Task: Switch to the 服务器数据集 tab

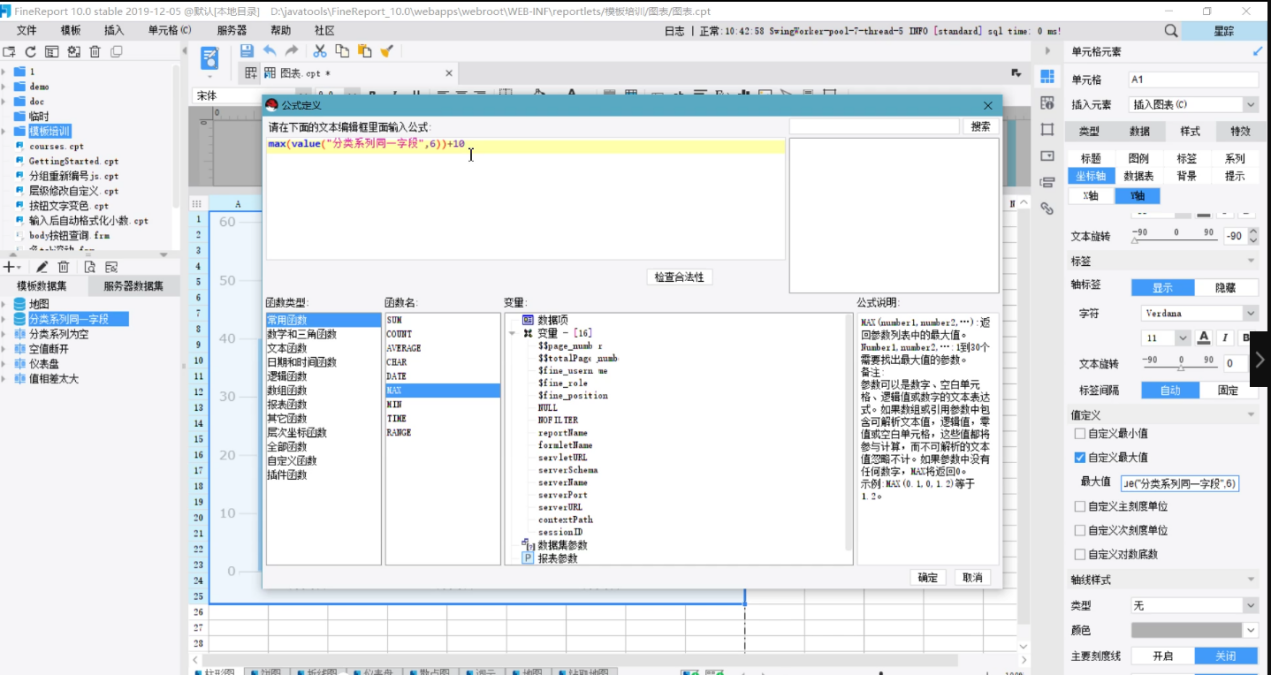Action: [134, 287]
